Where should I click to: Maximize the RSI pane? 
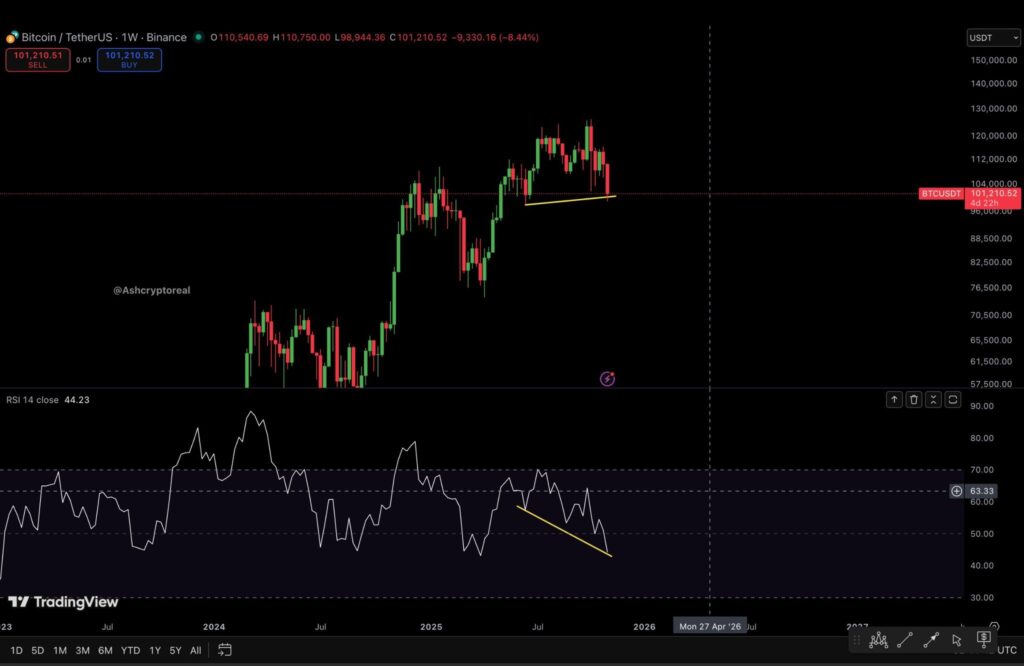click(953, 399)
